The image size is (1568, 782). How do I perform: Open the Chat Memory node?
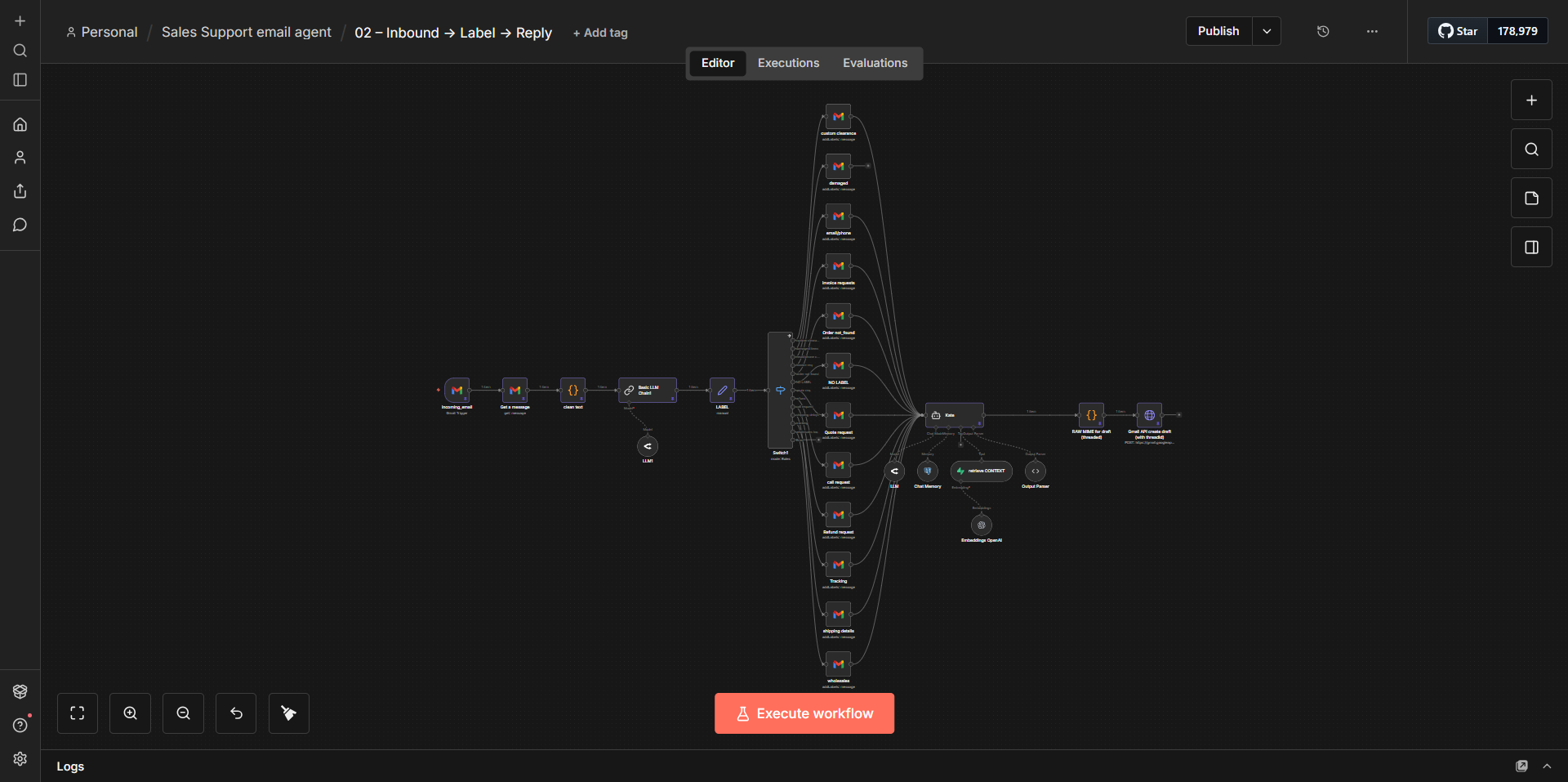tap(927, 471)
